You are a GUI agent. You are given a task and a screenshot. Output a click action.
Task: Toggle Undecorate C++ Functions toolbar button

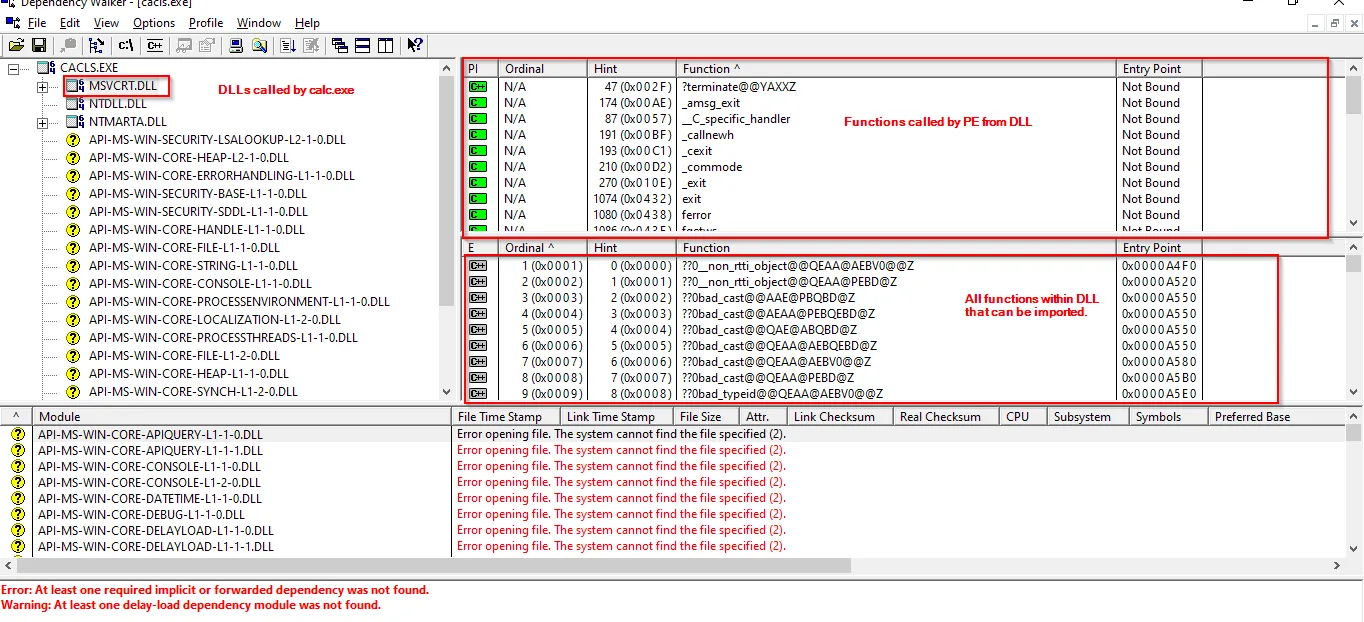[155, 45]
